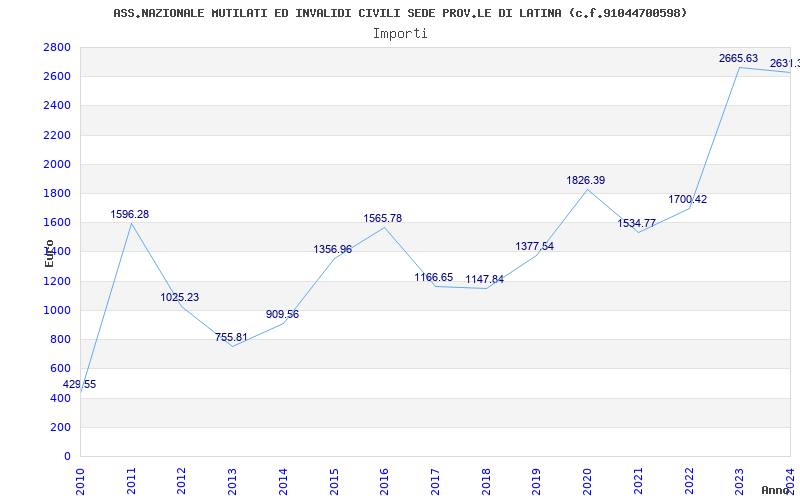The width and height of the screenshot is (800, 500).
Task: Click the Euro axis title
Action: pyautogui.click(x=49, y=253)
